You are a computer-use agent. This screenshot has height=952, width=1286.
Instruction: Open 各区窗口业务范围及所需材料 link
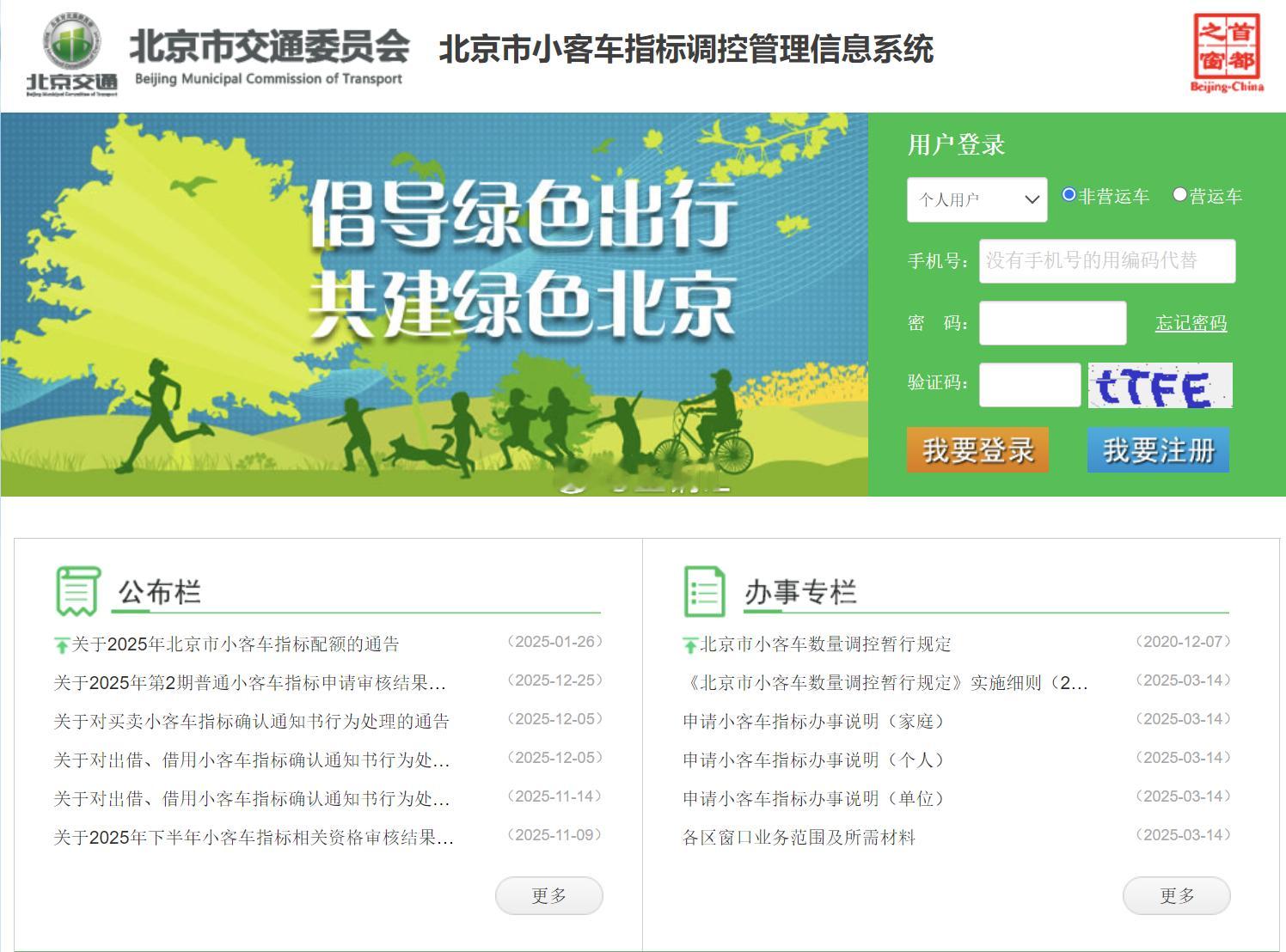[x=799, y=838]
